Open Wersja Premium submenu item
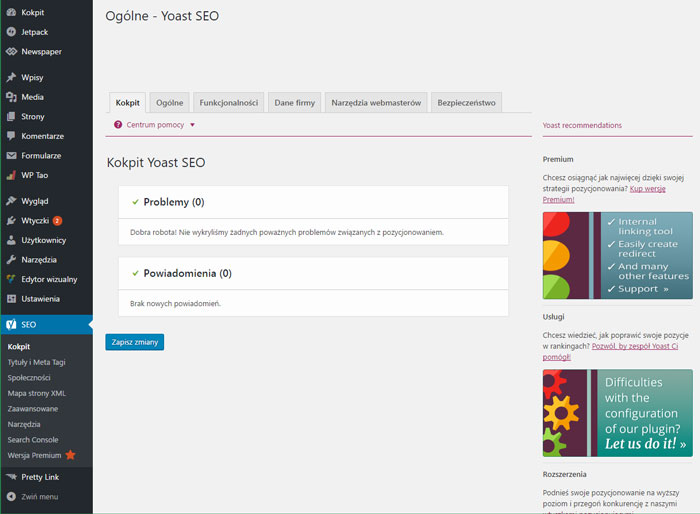 (x=34, y=455)
